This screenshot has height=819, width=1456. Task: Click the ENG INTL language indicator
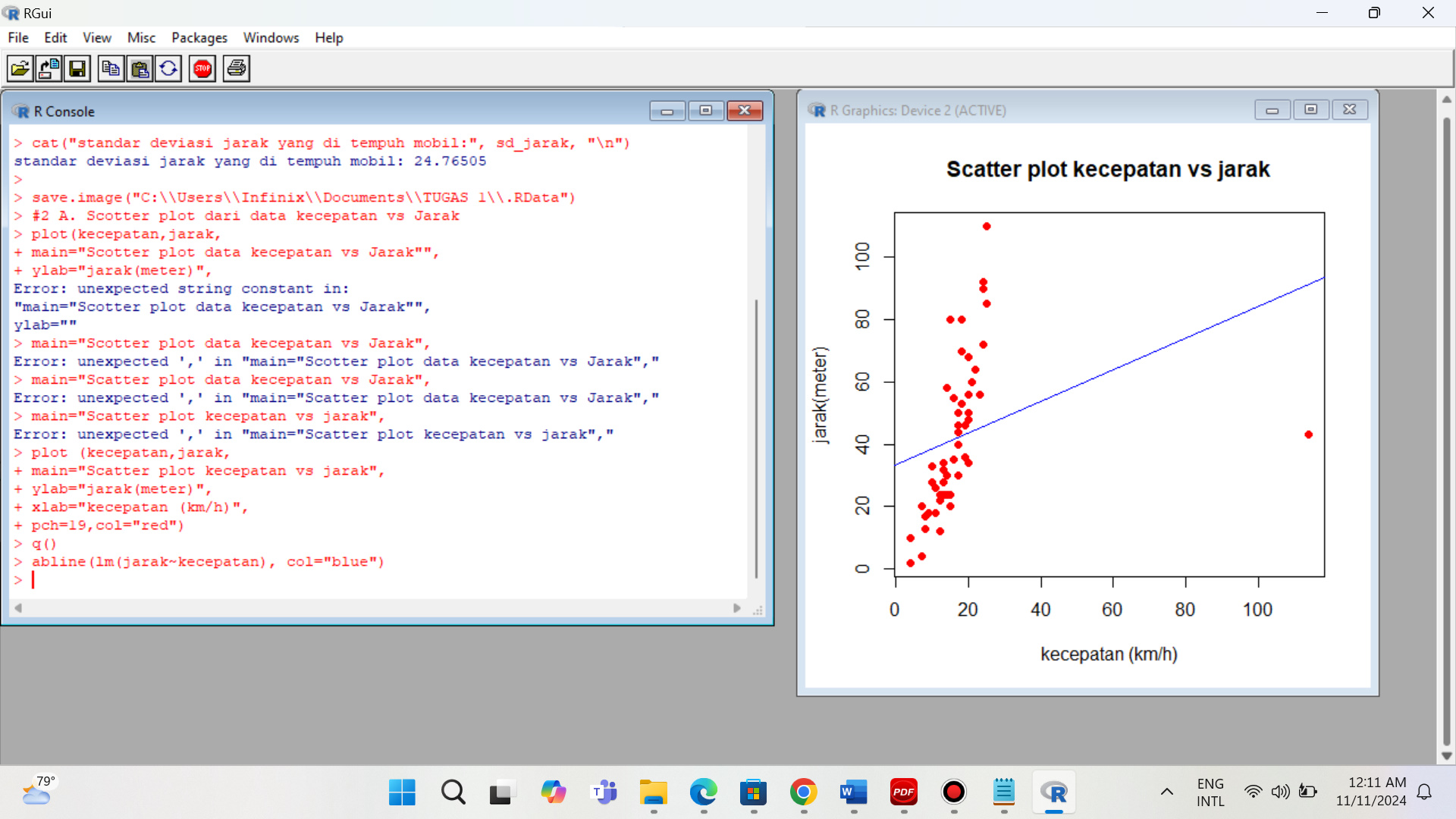1210,792
